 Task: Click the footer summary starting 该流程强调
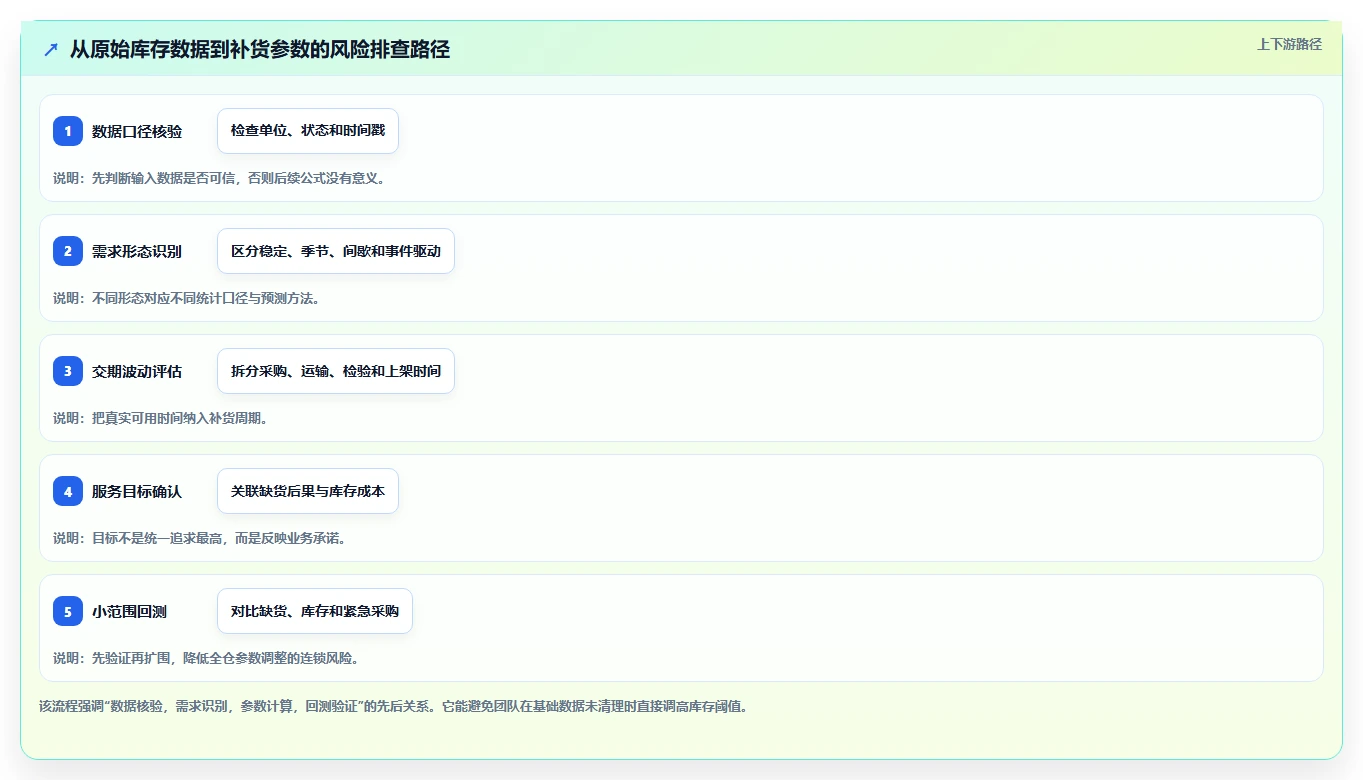(393, 706)
